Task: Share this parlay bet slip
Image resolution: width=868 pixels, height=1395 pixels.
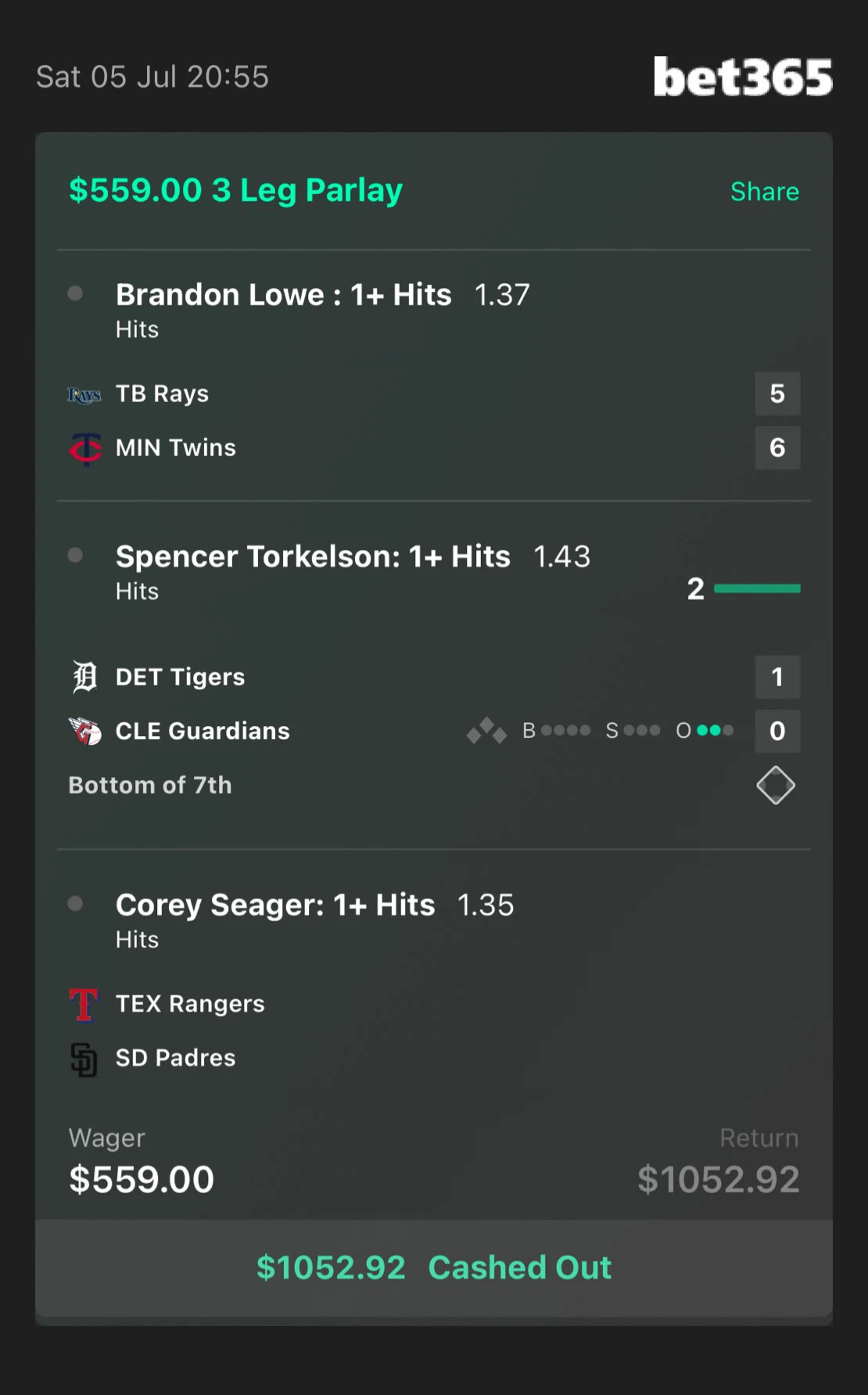Action: coord(764,192)
